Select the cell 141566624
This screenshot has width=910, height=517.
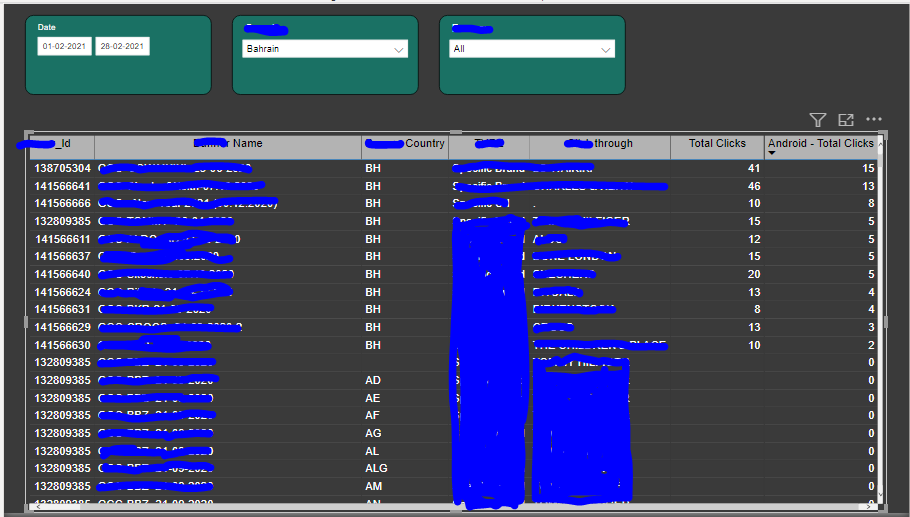pyautogui.click(x=63, y=292)
